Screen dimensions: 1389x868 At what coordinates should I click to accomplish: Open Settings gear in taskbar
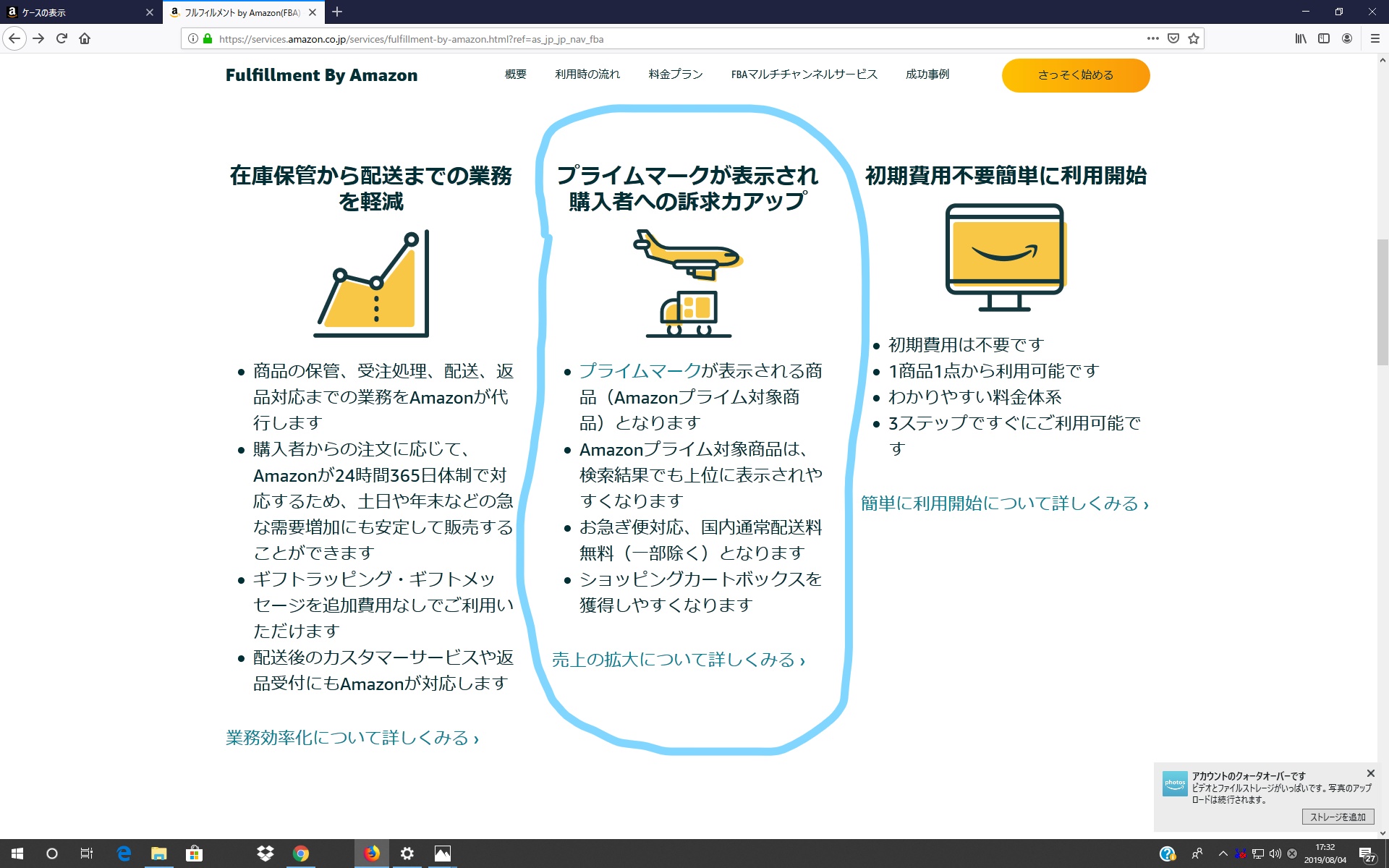[x=407, y=854]
